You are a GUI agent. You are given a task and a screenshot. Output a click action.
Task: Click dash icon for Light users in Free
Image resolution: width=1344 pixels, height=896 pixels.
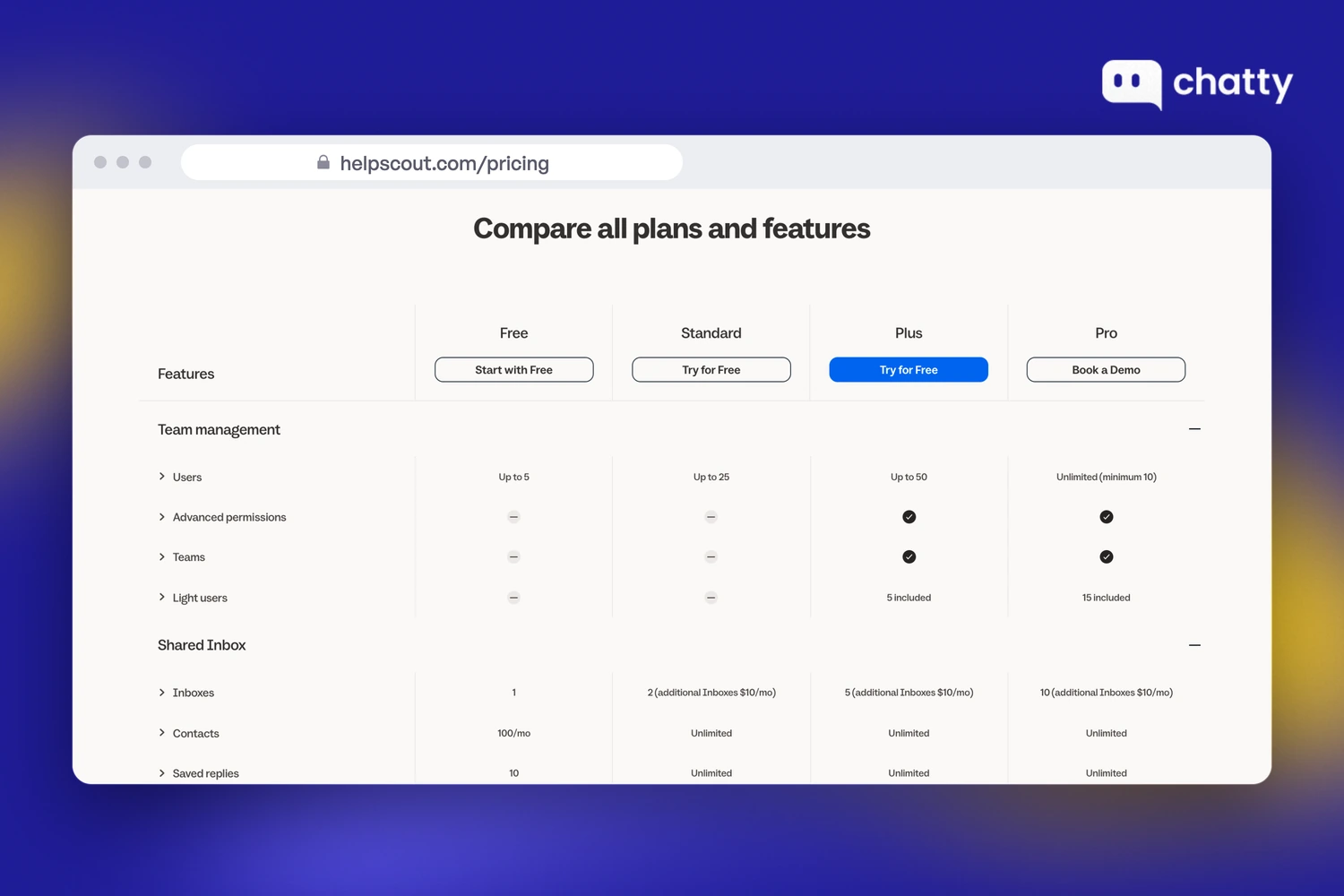click(513, 598)
